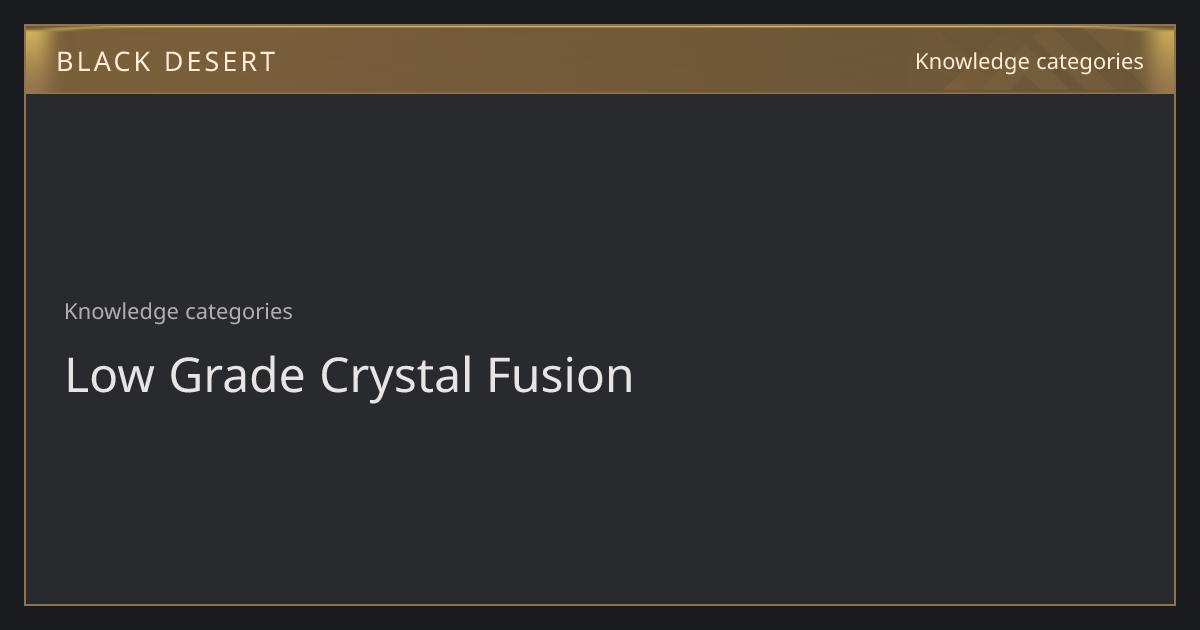Screen dimensions: 1200x630
Task: Click the gold border line at the panel bottom
Action: click(x=600, y=604)
